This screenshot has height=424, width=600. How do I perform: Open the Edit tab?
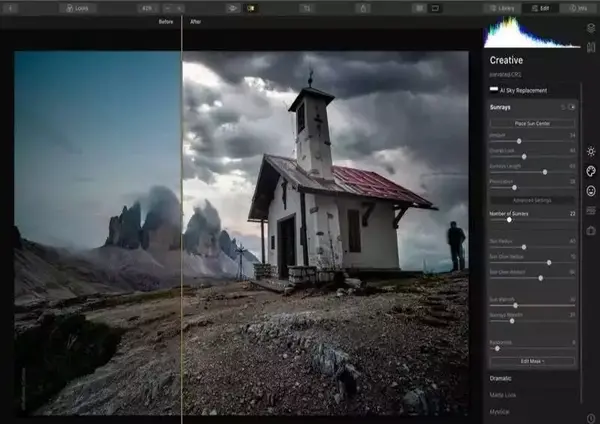pyautogui.click(x=541, y=8)
